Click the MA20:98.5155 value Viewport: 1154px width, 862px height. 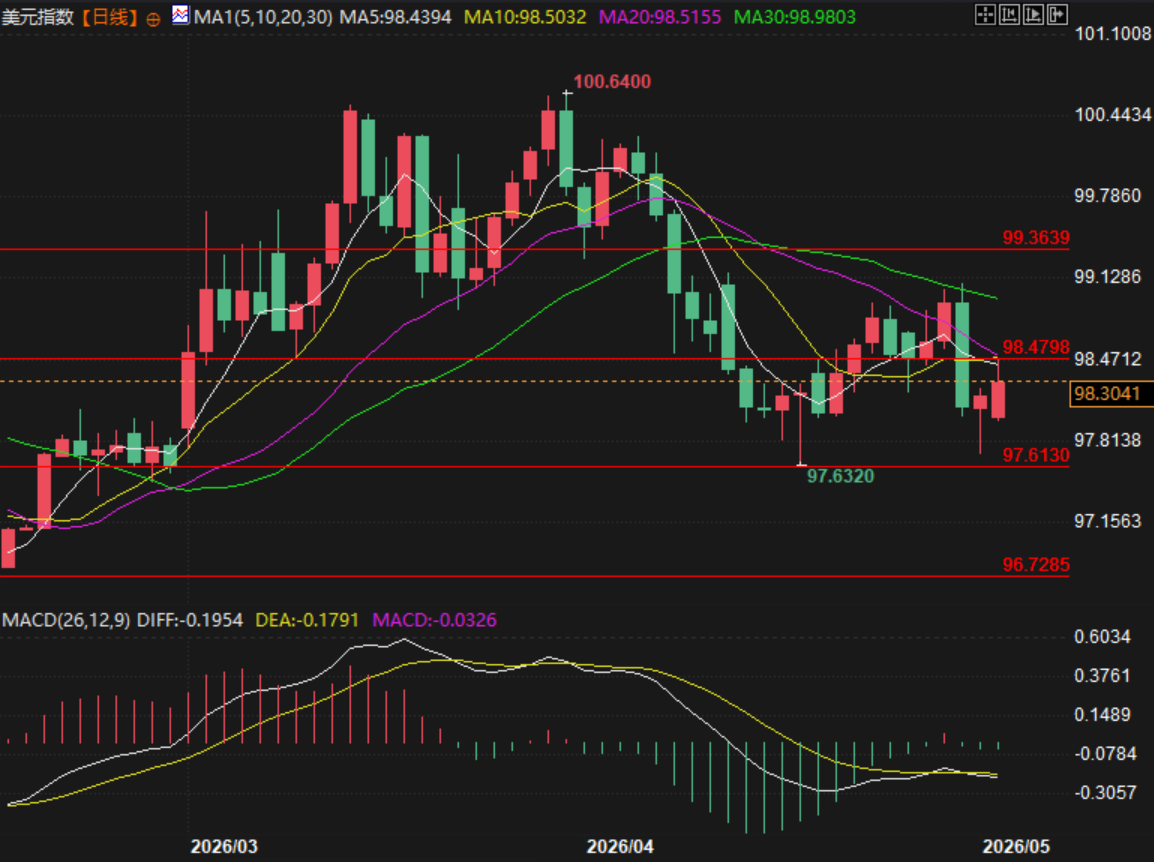pos(660,16)
